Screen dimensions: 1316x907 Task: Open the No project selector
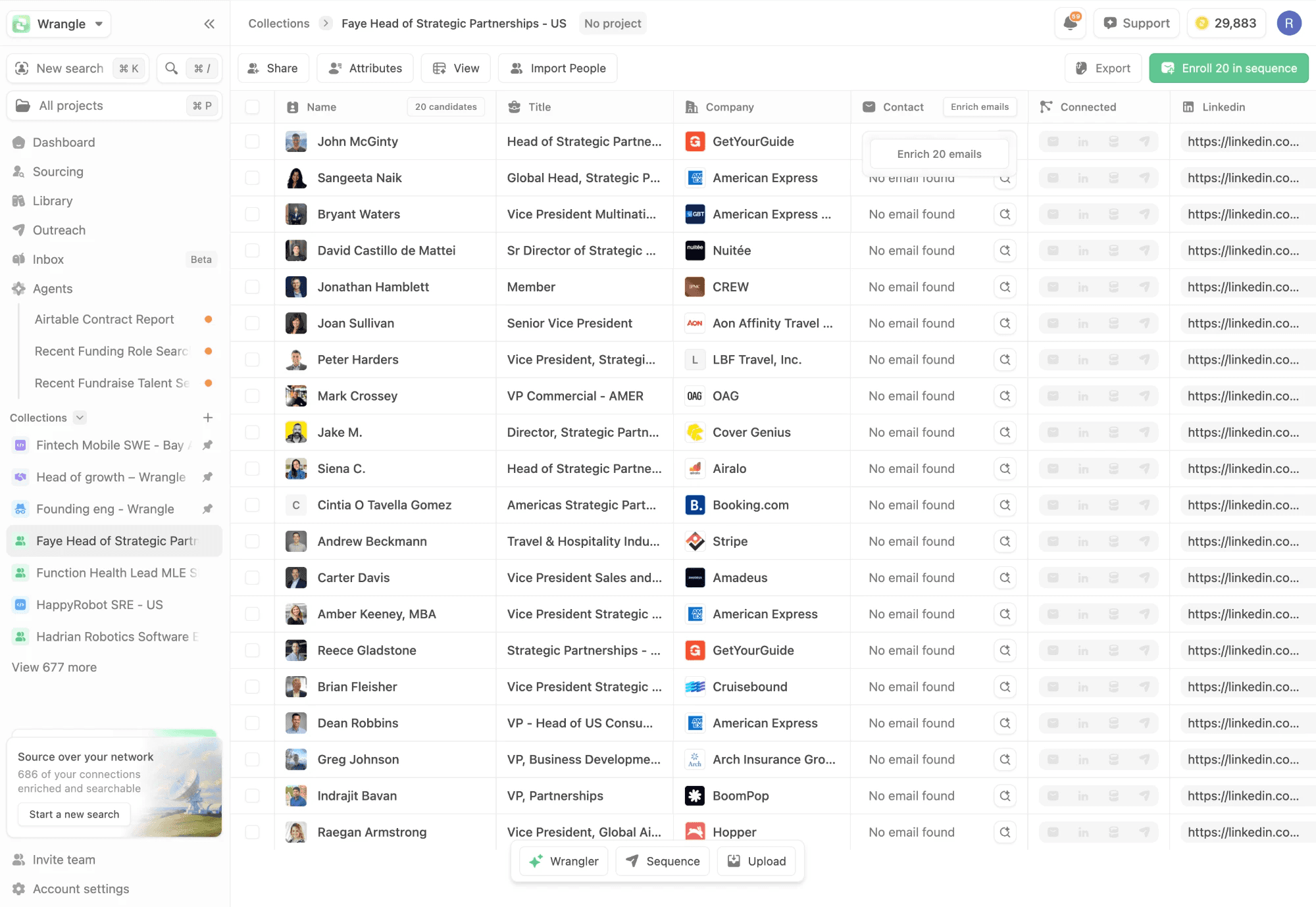point(613,24)
